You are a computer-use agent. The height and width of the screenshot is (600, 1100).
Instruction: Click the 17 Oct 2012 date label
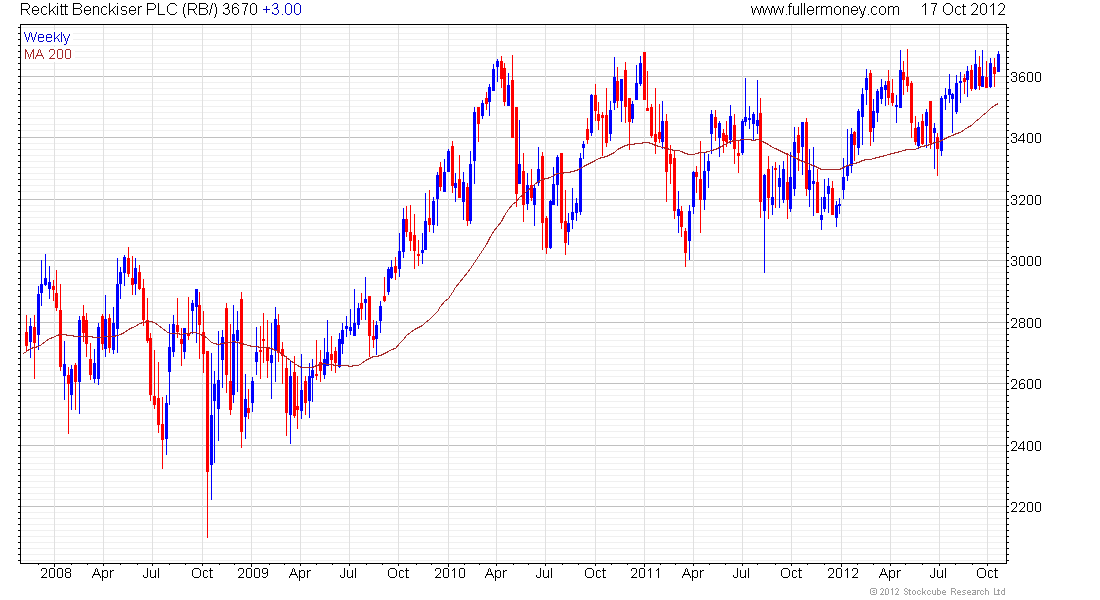[963, 10]
